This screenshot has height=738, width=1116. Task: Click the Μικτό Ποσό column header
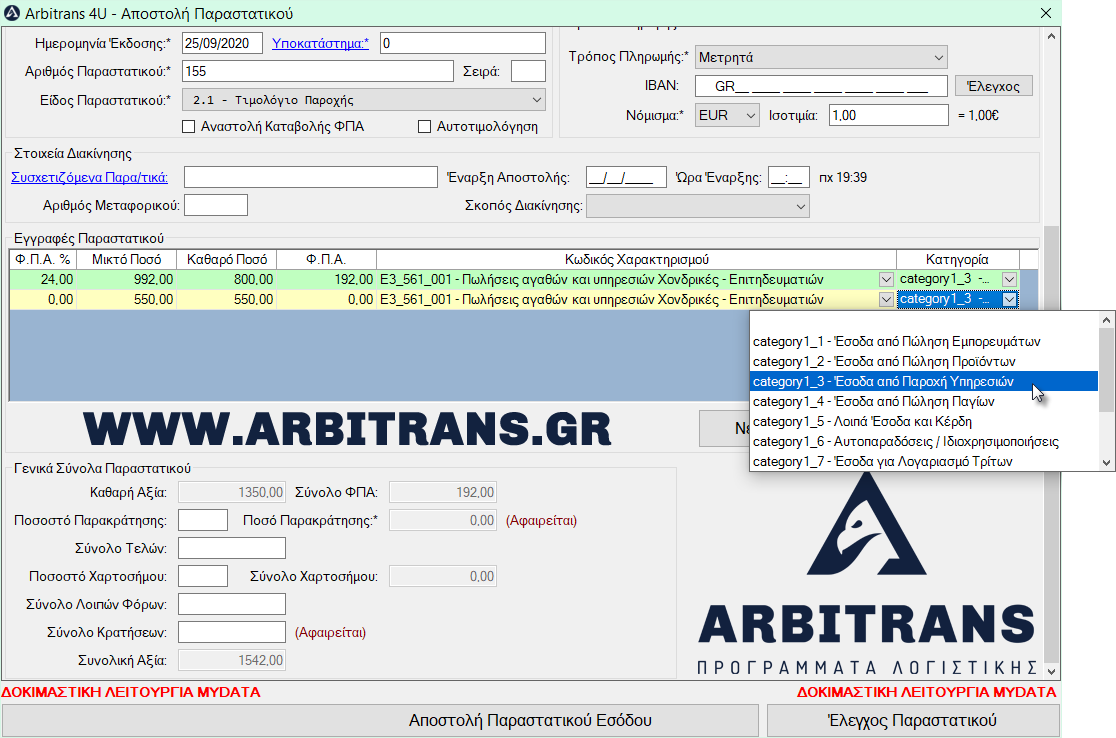(x=126, y=260)
